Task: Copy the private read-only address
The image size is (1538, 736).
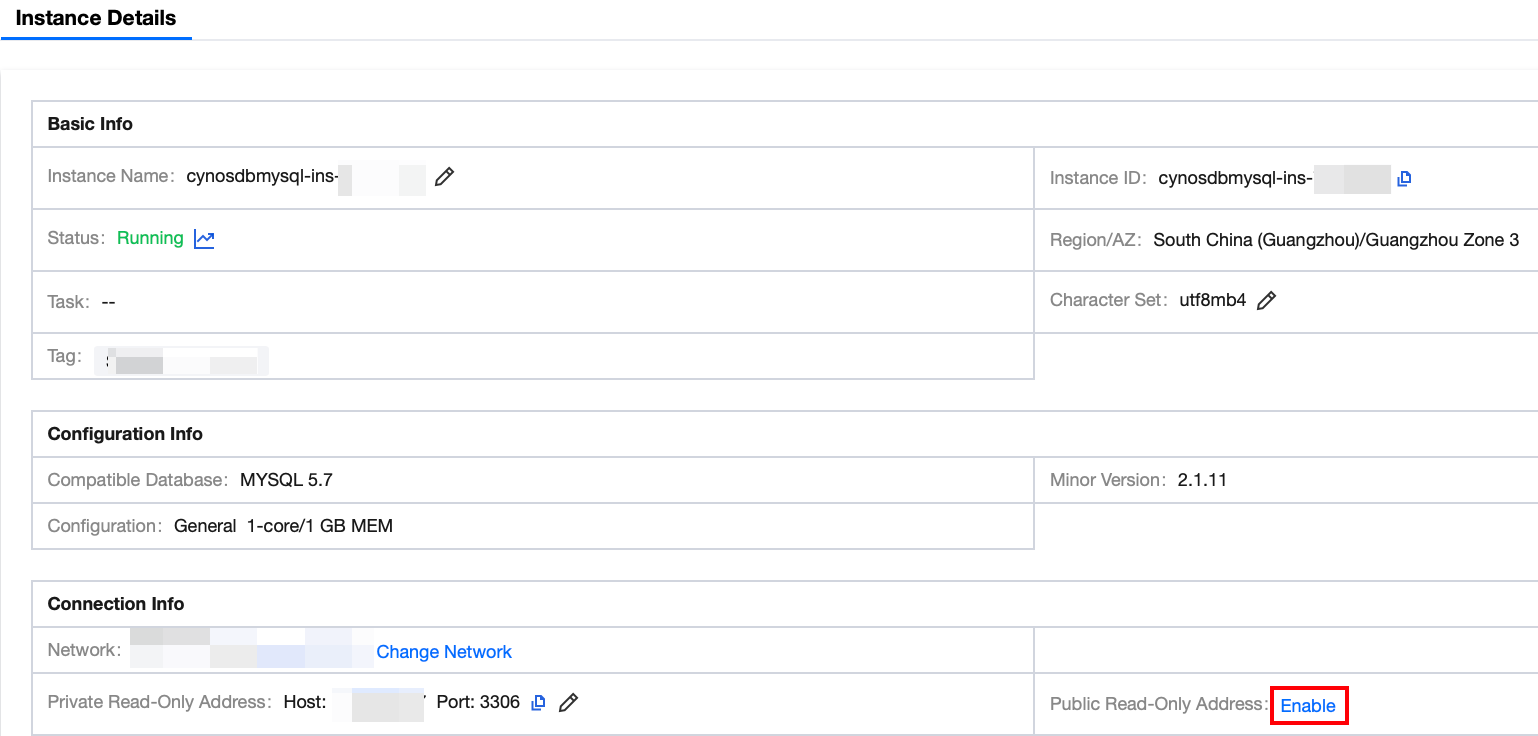Action: pos(538,703)
